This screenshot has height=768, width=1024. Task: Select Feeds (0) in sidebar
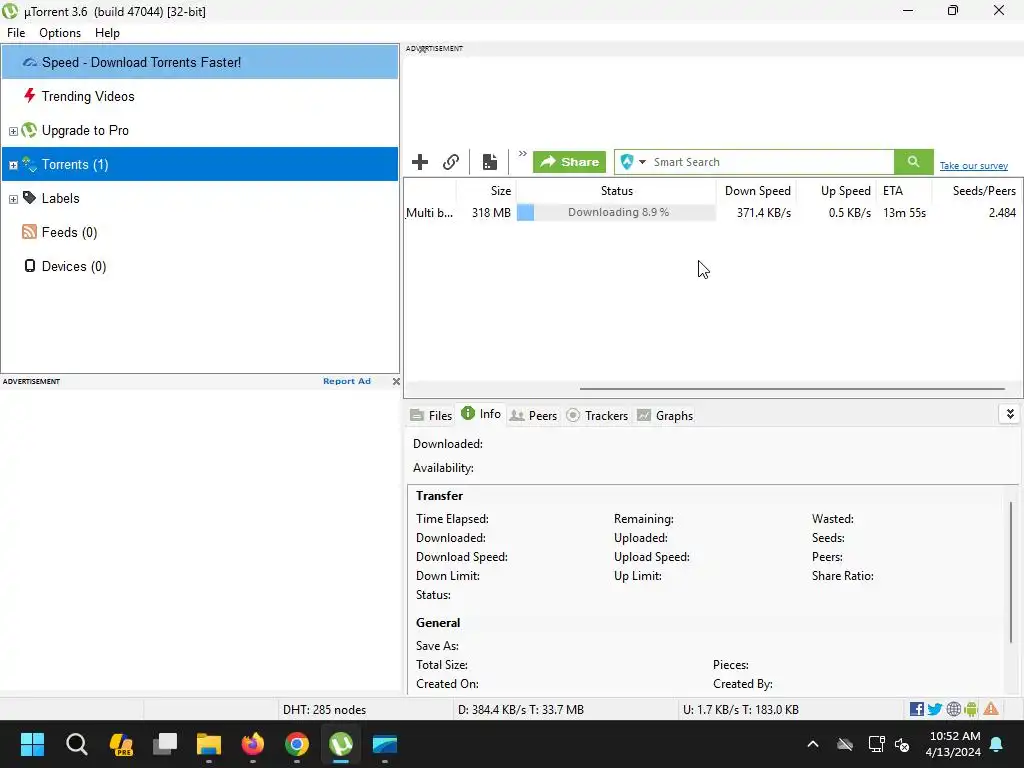(69, 232)
